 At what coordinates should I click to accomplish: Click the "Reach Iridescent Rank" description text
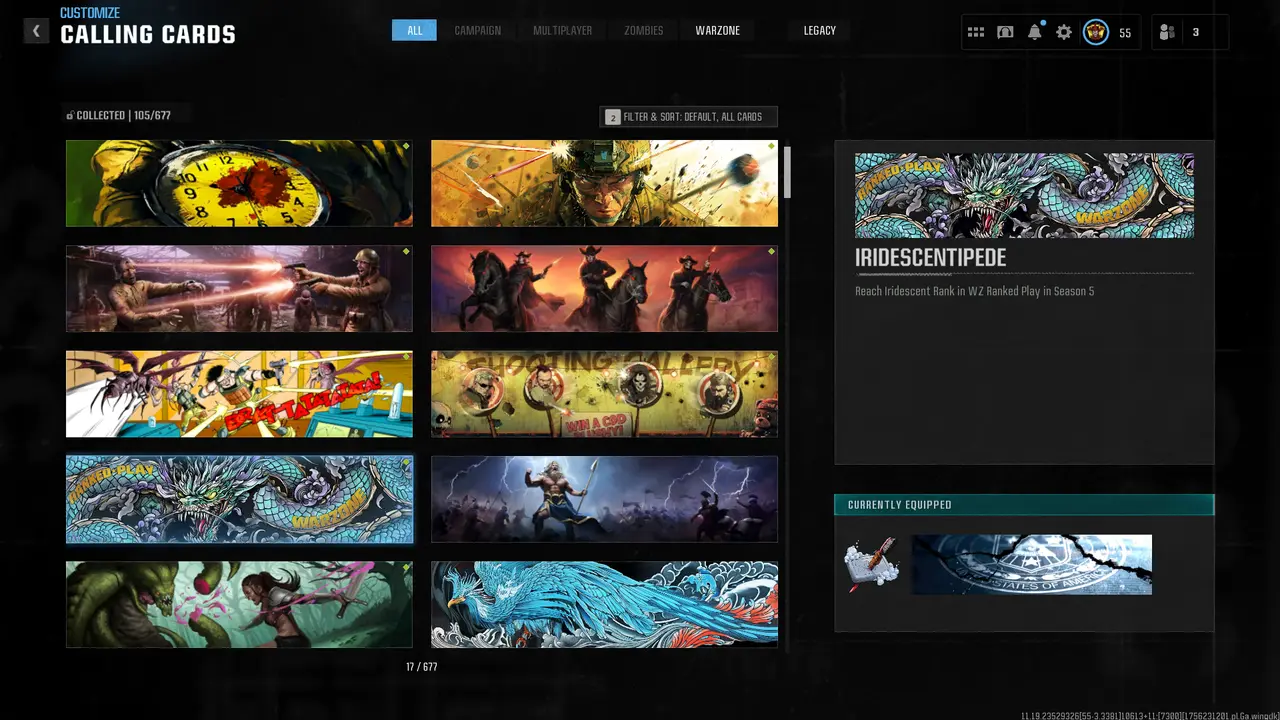(974, 291)
